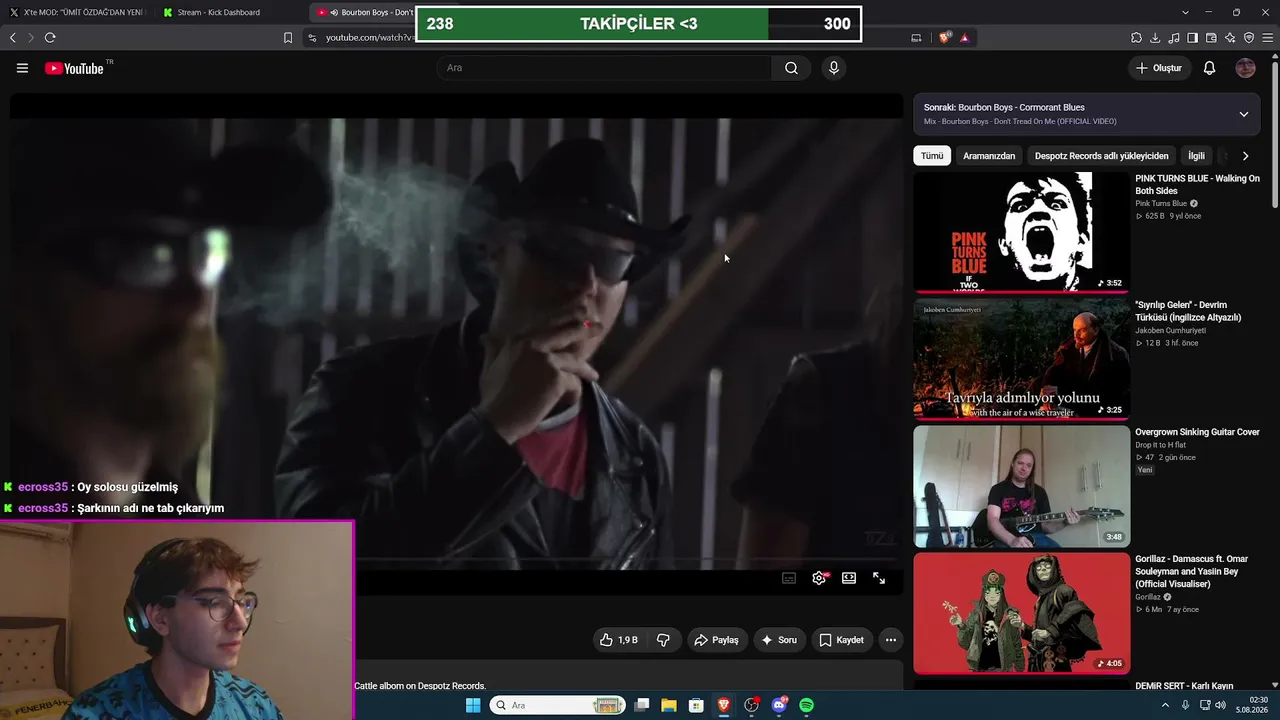
Task: Reload the page with the refresh icon
Action: [x=50, y=38]
